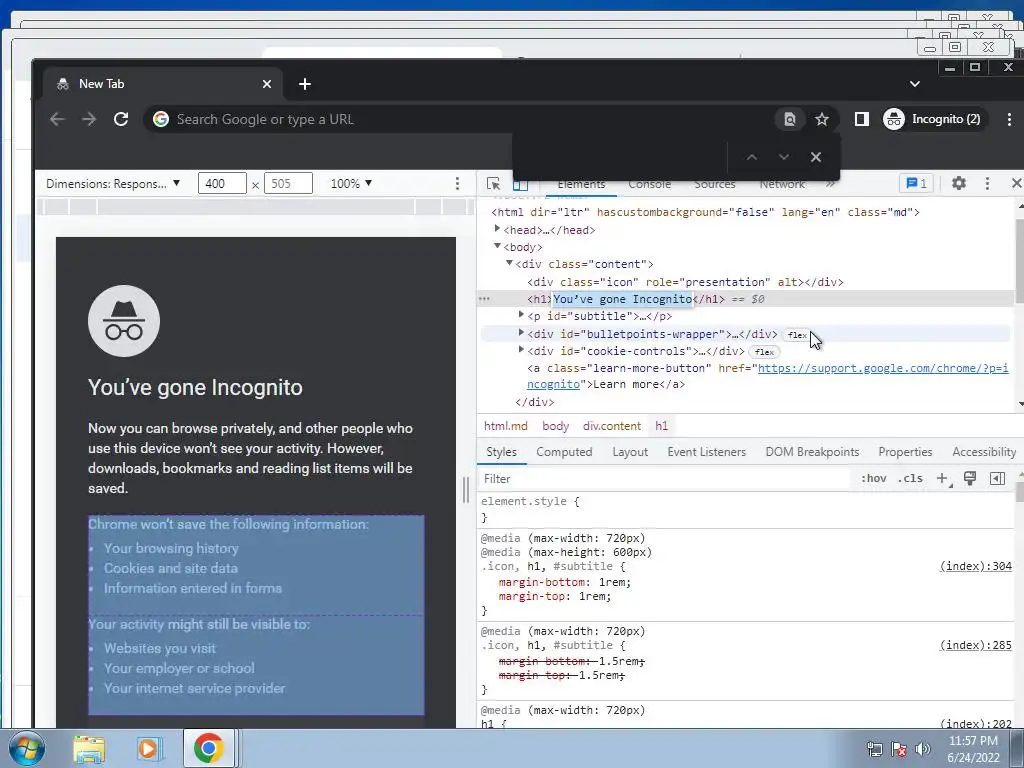This screenshot has width=1024, height=768.
Task: Open the 100% zoom dropdown
Action: pyautogui.click(x=351, y=184)
